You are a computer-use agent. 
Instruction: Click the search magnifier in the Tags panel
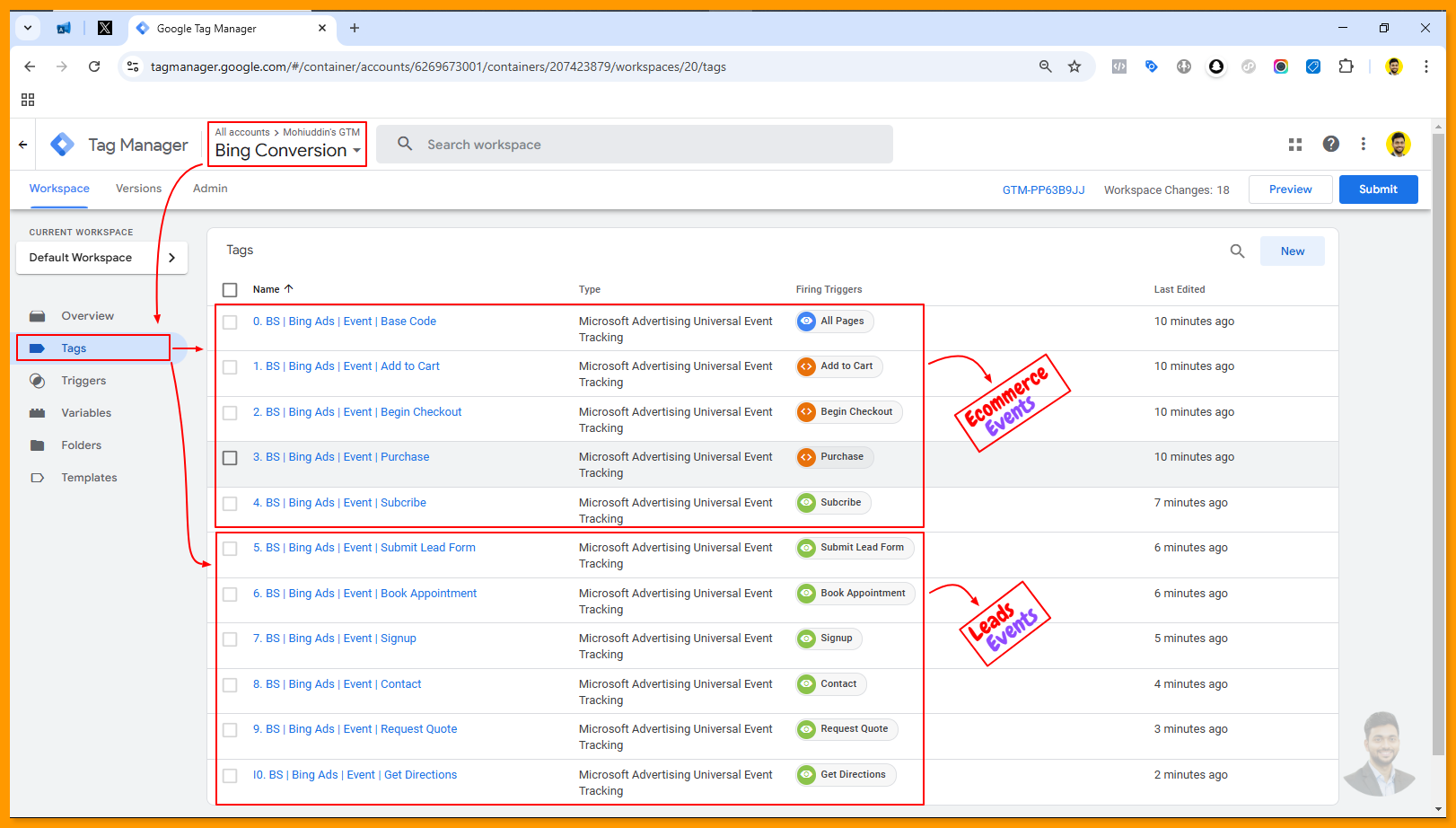tap(1237, 251)
